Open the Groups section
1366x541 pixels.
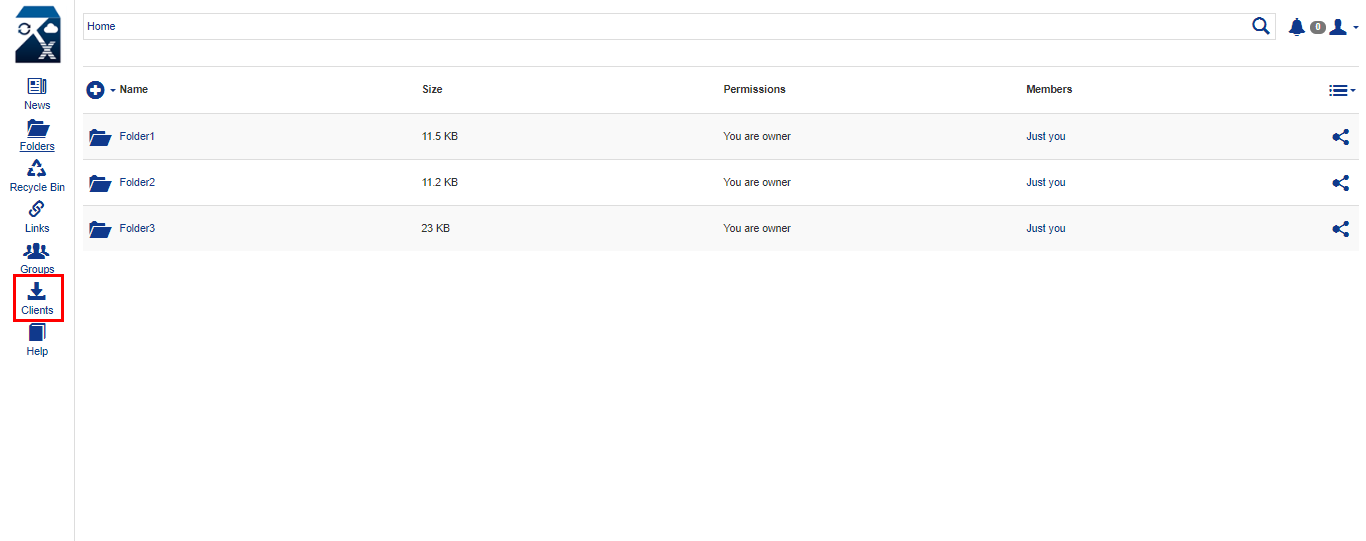pyautogui.click(x=37, y=258)
